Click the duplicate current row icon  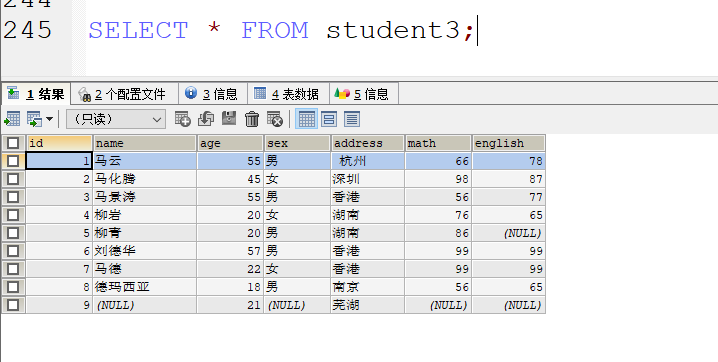coord(206,119)
